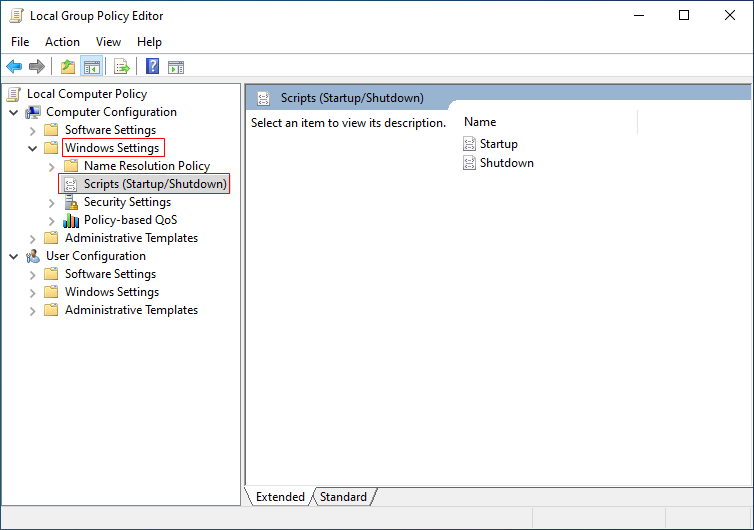Click the Policy-based QoS bar chart icon

tap(71, 220)
